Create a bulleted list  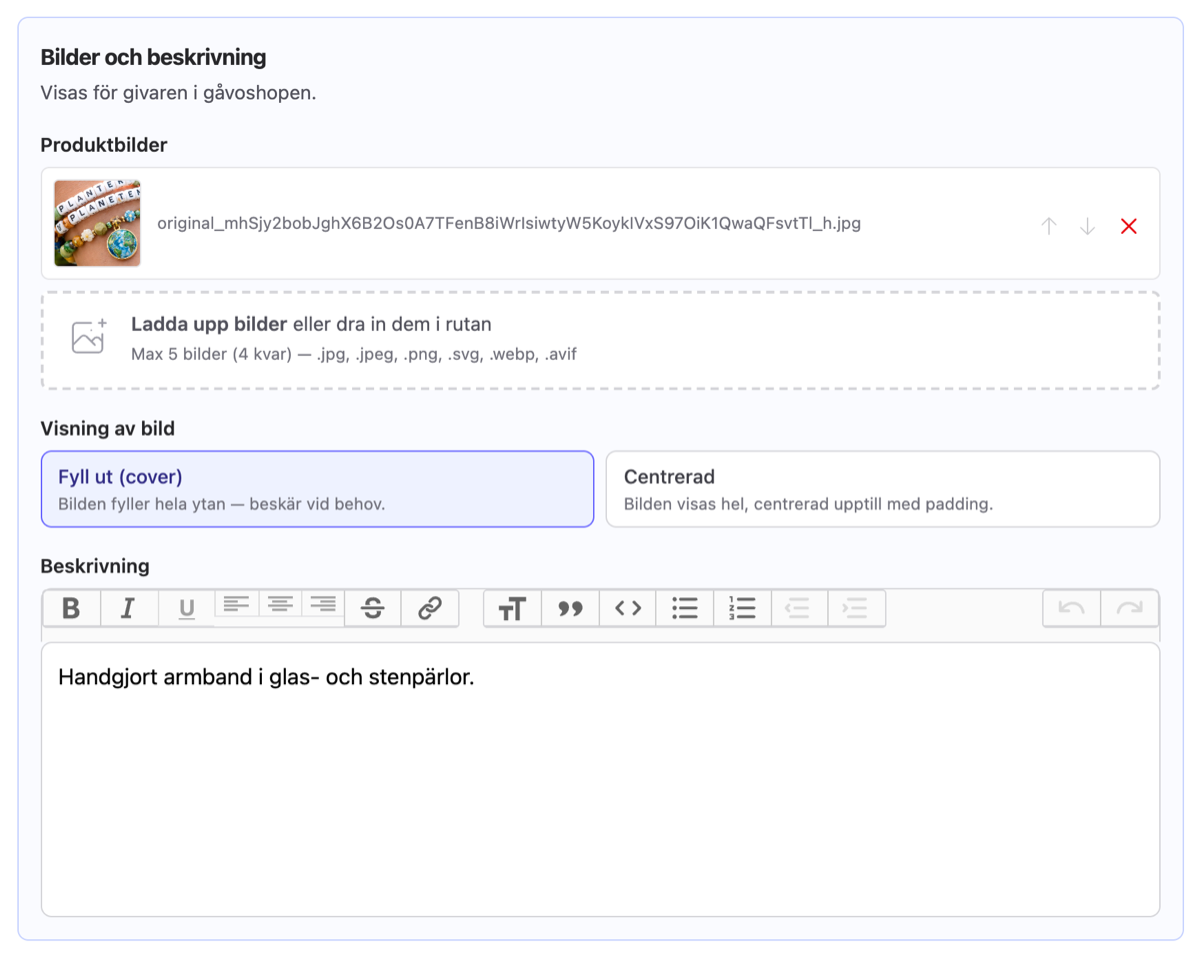pyautogui.click(x=685, y=608)
